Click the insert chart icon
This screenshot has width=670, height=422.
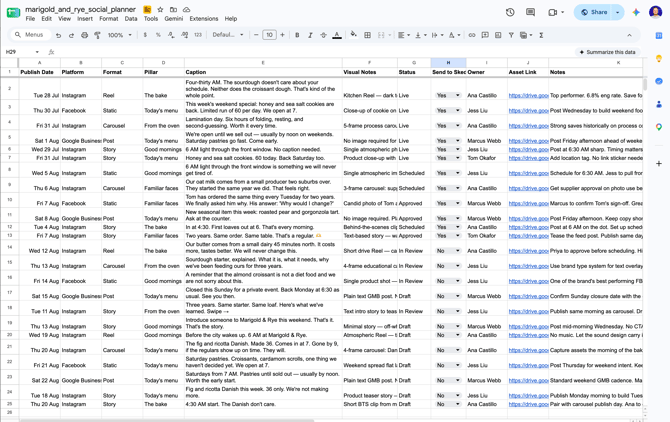pos(498,35)
